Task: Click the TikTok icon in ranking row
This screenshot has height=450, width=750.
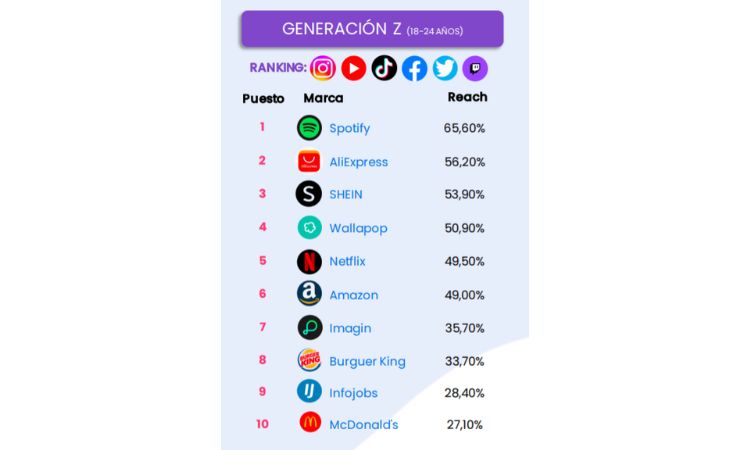Action: click(x=384, y=68)
